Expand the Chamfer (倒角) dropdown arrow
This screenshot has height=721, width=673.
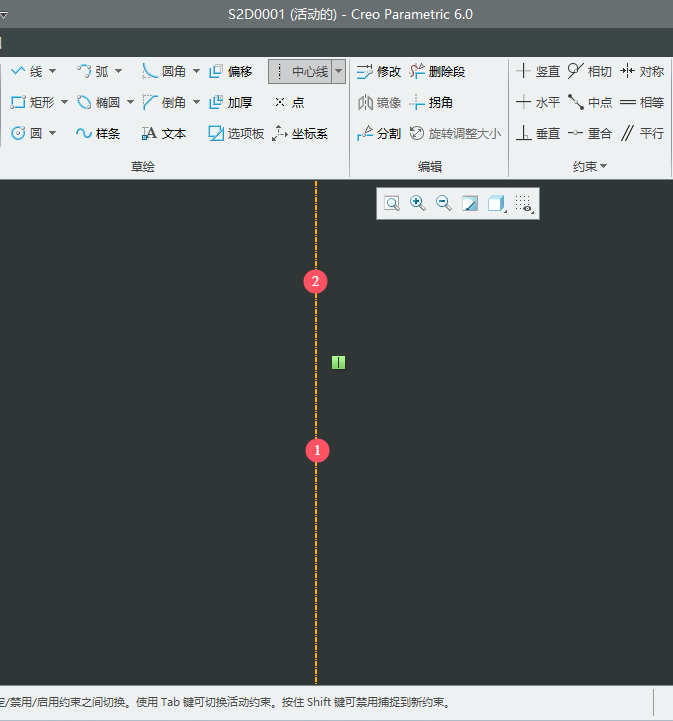(x=196, y=102)
